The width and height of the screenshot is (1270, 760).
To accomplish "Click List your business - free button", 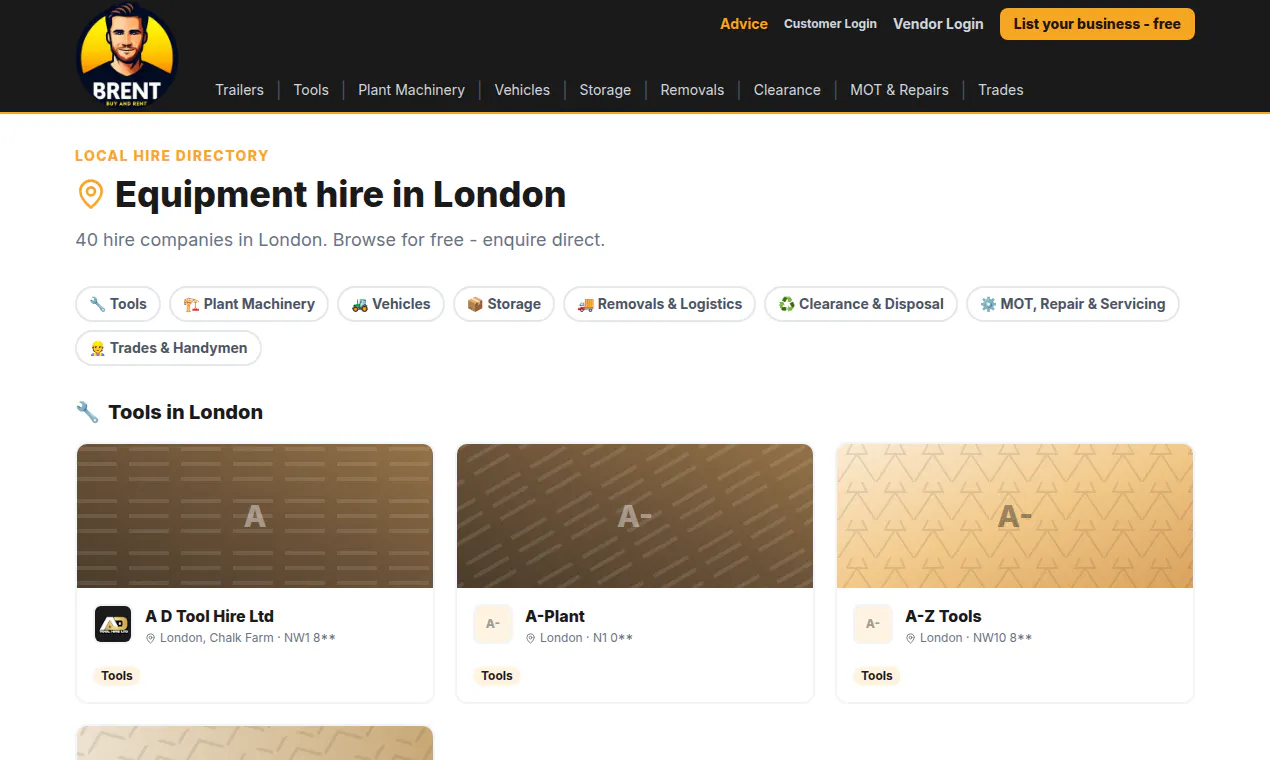I will tap(1097, 24).
